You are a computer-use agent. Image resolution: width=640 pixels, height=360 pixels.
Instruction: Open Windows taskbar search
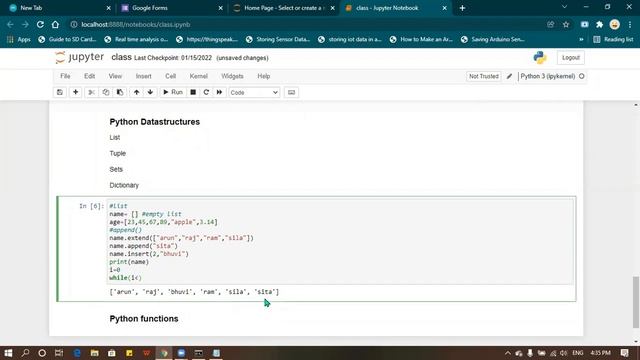point(25,353)
